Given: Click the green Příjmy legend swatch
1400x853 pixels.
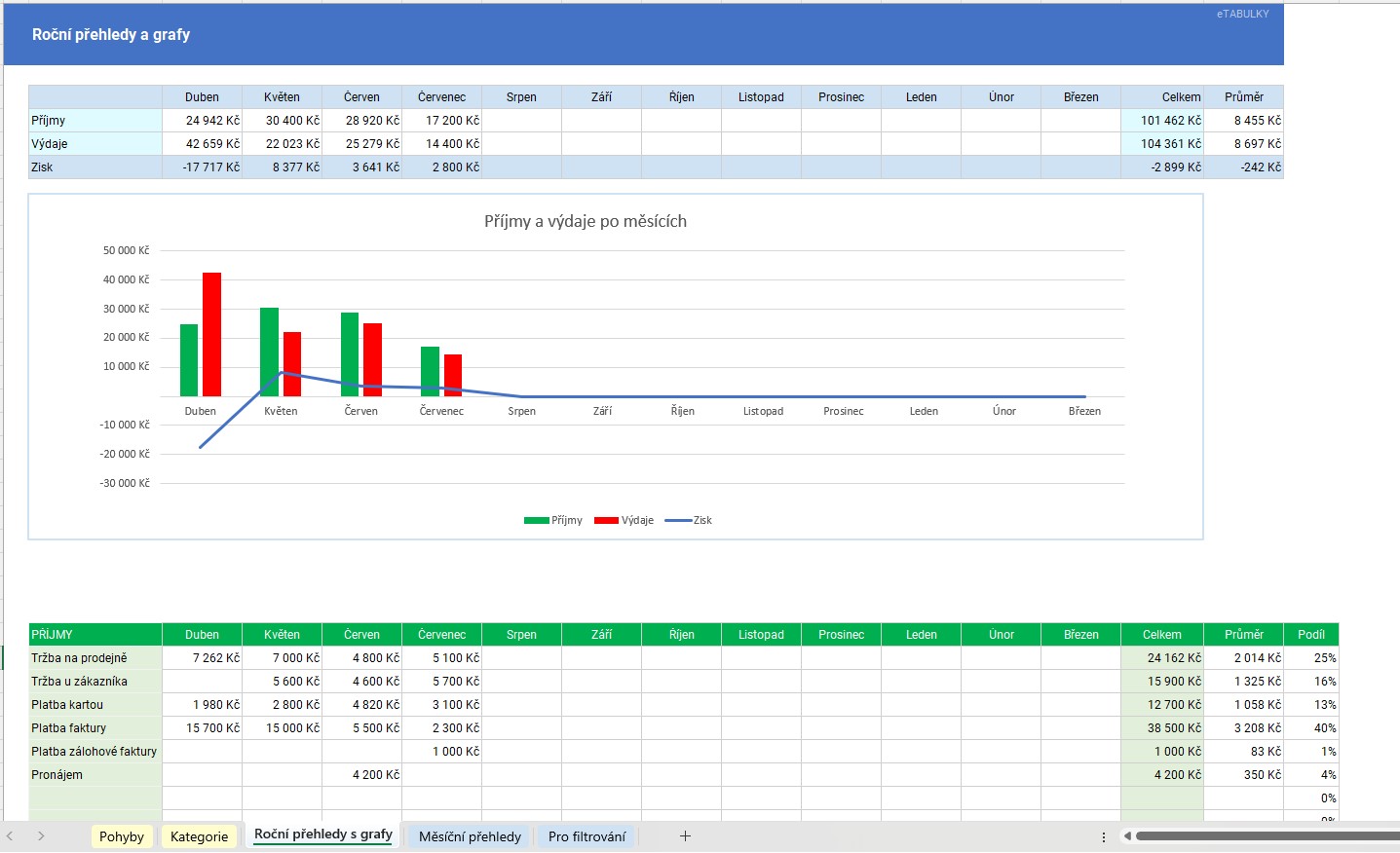Looking at the screenshot, I should click(x=536, y=521).
